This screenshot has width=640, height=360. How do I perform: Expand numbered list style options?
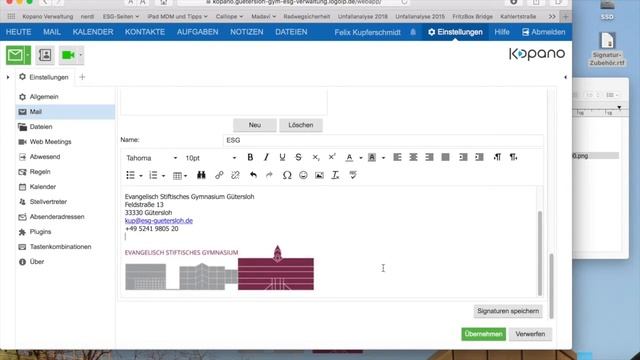coord(163,176)
